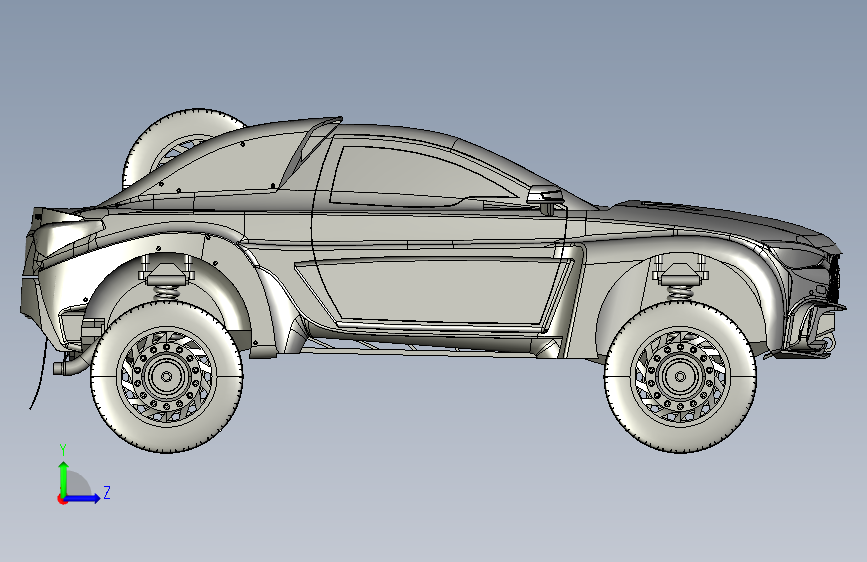Click the red origin dot of the triad

pos(61,499)
